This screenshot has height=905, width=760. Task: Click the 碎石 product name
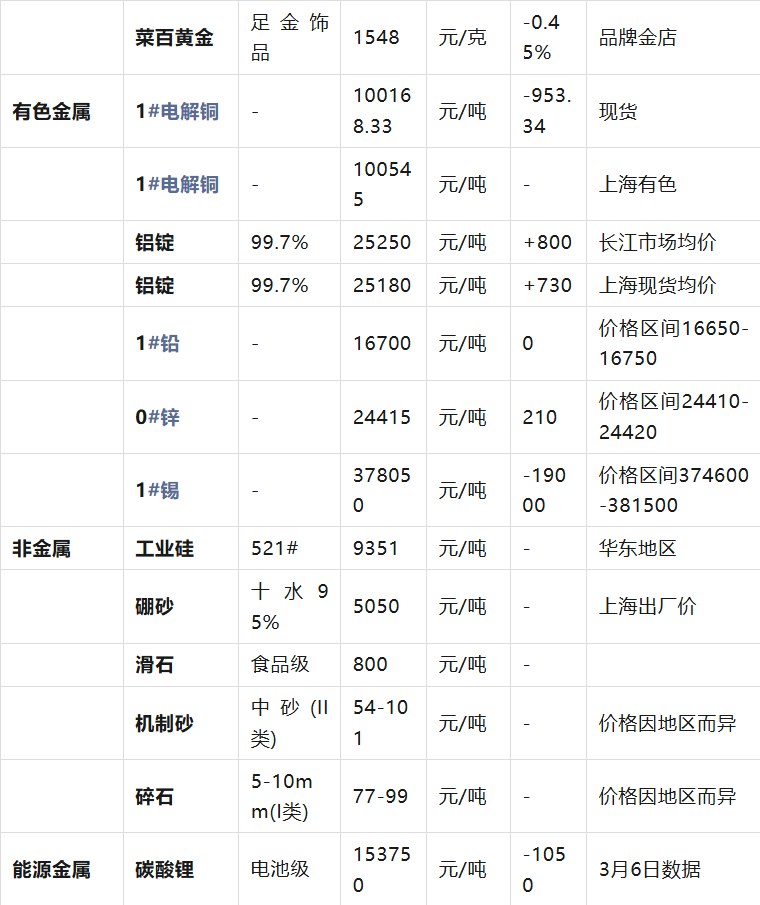point(155,796)
